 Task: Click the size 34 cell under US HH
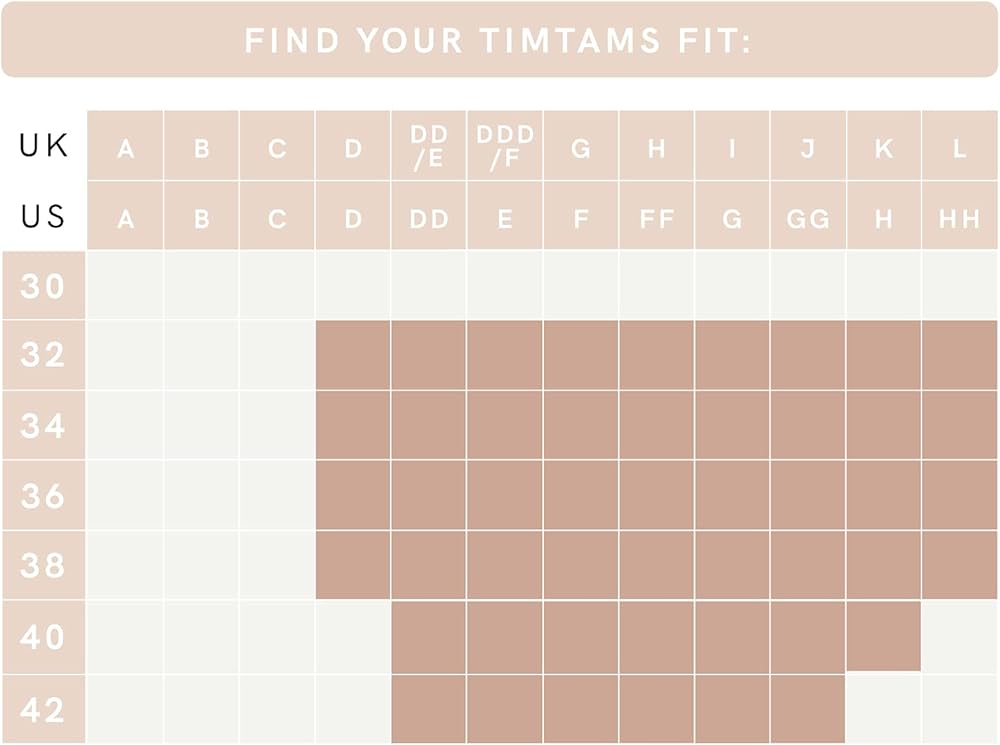tap(960, 425)
